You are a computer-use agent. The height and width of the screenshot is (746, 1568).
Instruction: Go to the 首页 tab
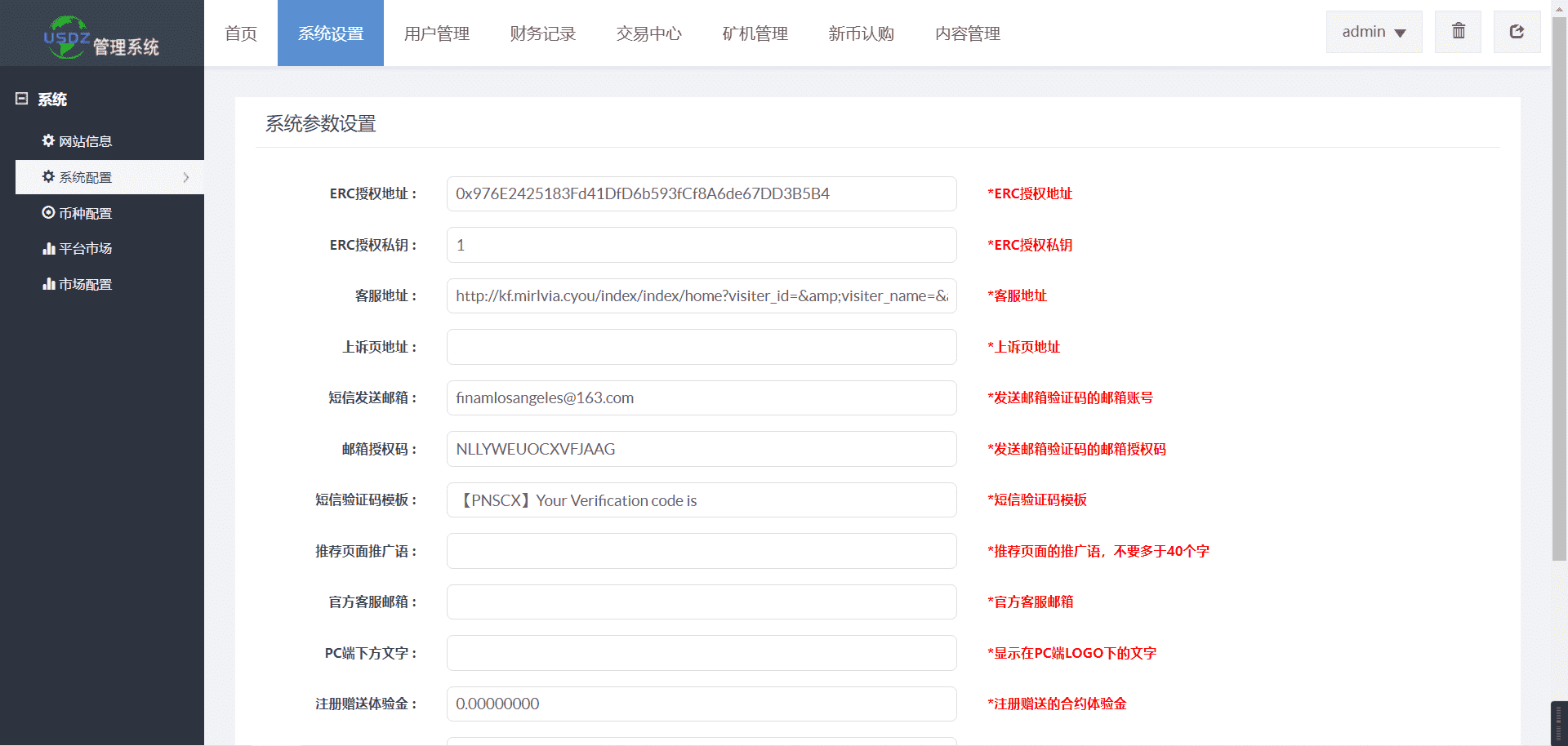pyautogui.click(x=240, y=33)
